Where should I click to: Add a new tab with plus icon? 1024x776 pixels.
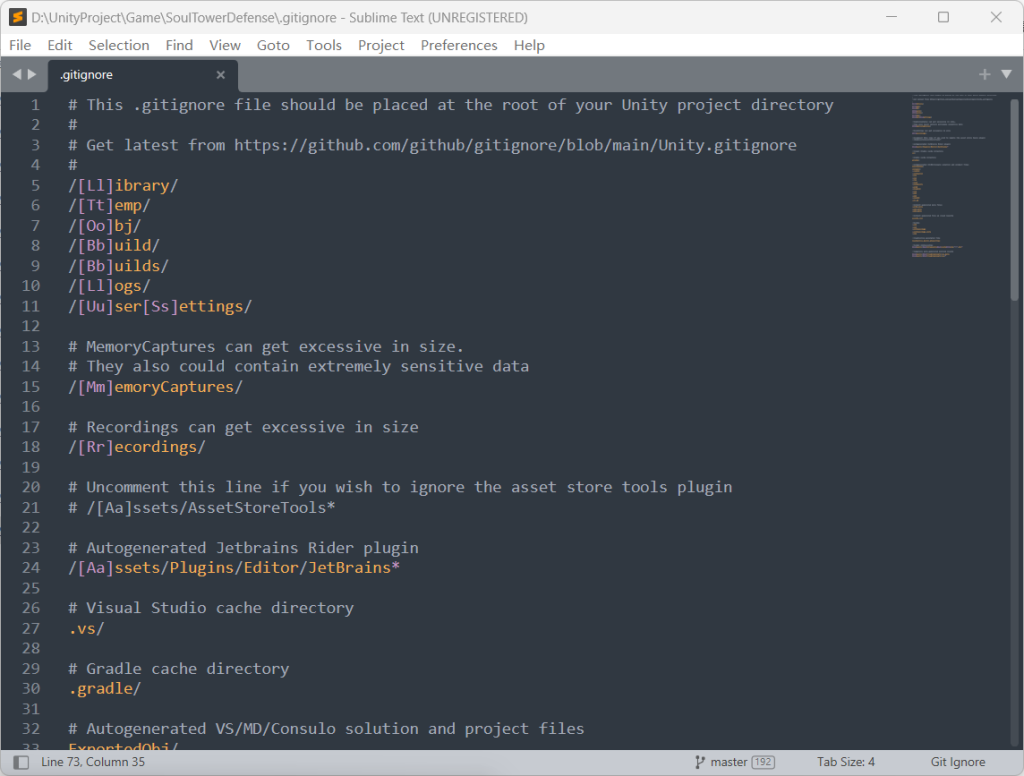tap(984, 74)
